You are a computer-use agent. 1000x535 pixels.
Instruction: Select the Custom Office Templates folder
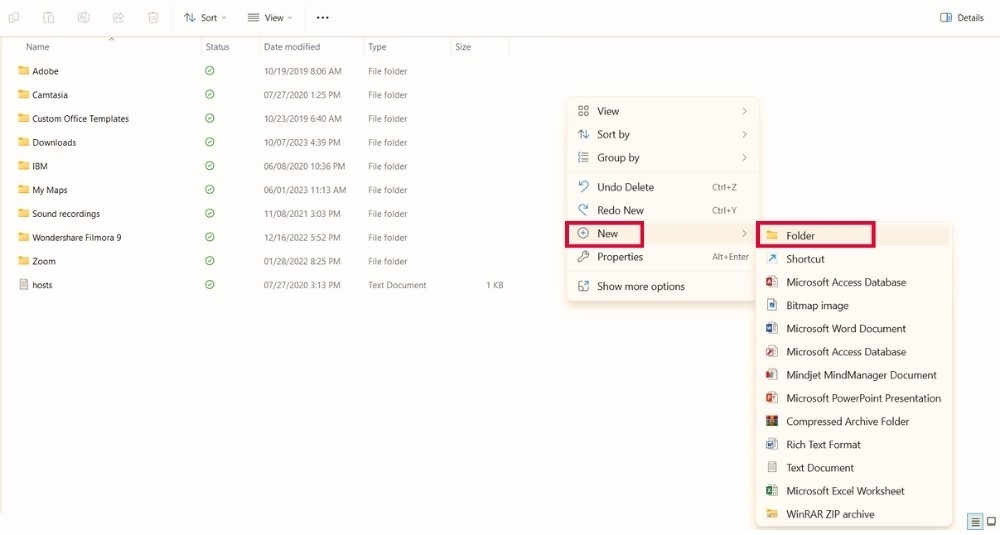[x=73, y=119]
